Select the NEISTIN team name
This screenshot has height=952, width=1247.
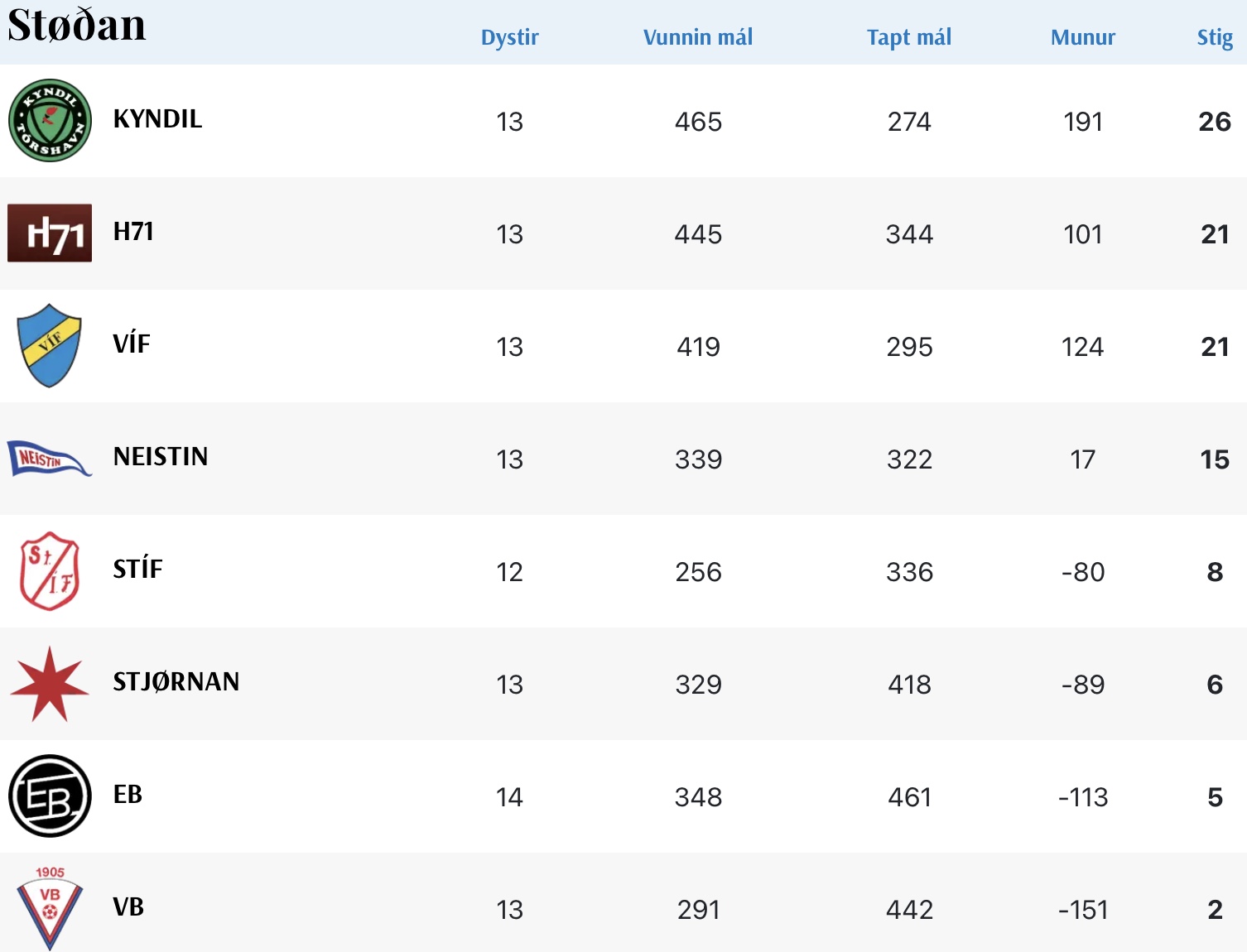tap(161, 457)
